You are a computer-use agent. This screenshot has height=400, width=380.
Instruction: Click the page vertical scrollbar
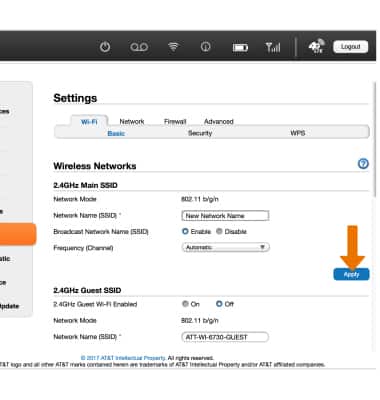374,140
